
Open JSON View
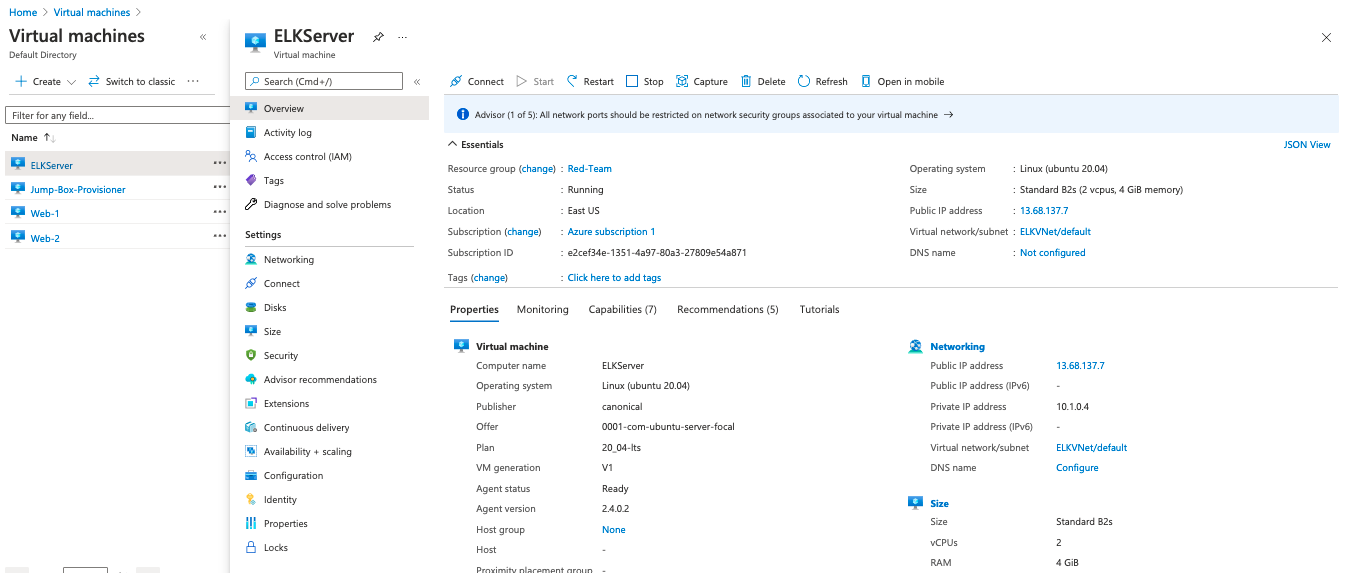tap(1307, 145)
